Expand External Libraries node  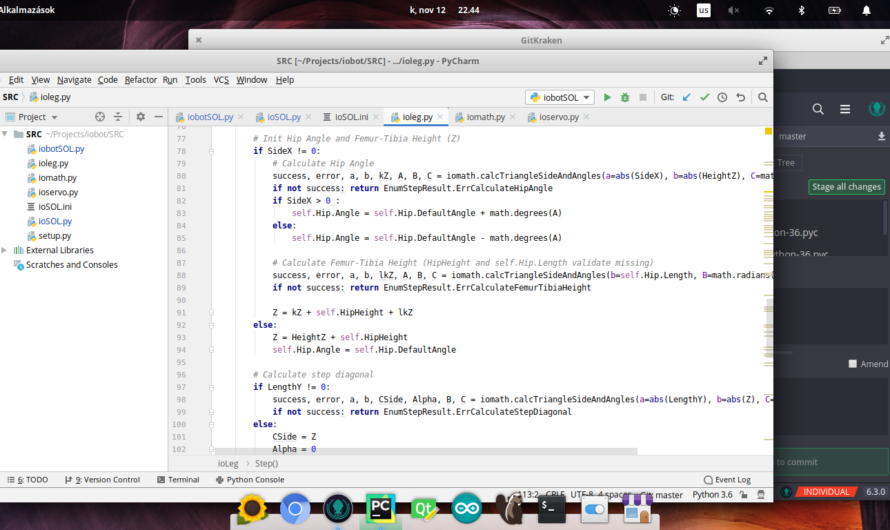(5, 250)
